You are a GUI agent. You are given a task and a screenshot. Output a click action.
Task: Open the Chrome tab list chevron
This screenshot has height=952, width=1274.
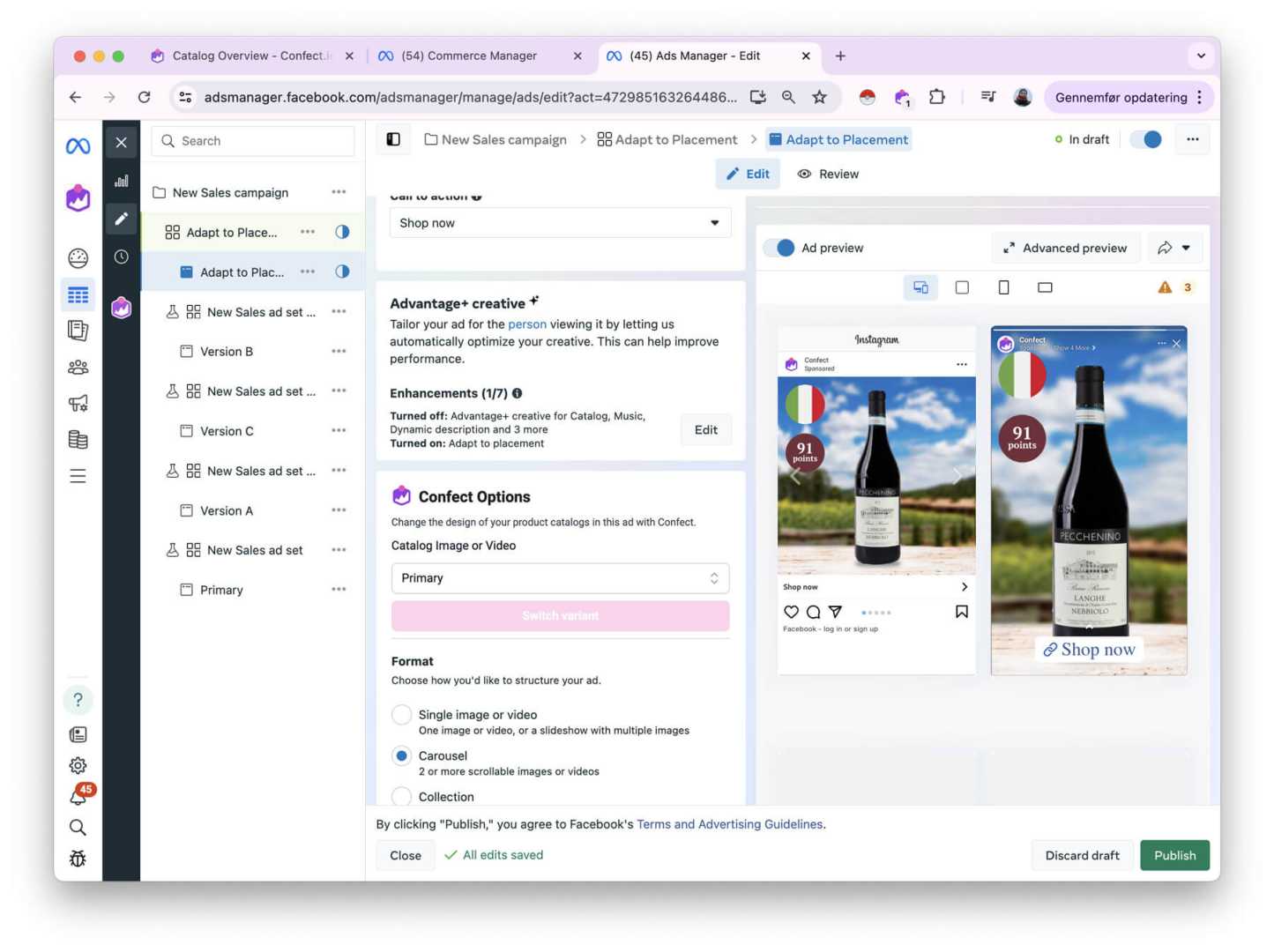[x=1201, y=56]
